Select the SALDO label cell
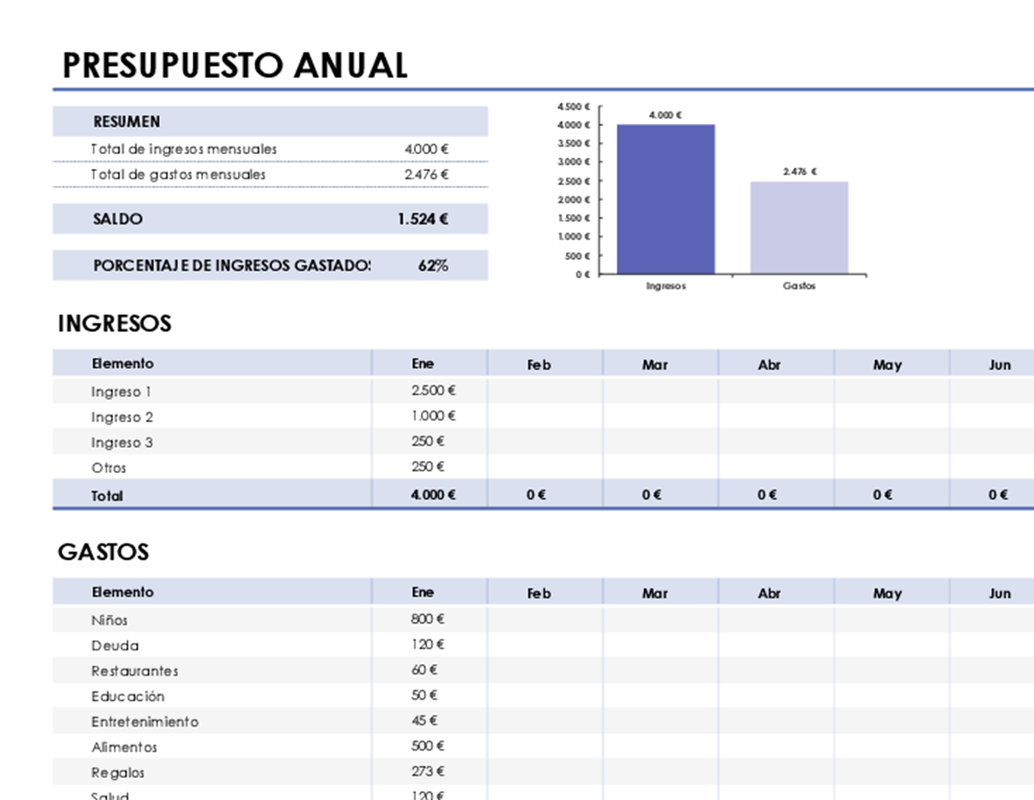 tap(117, 219)
